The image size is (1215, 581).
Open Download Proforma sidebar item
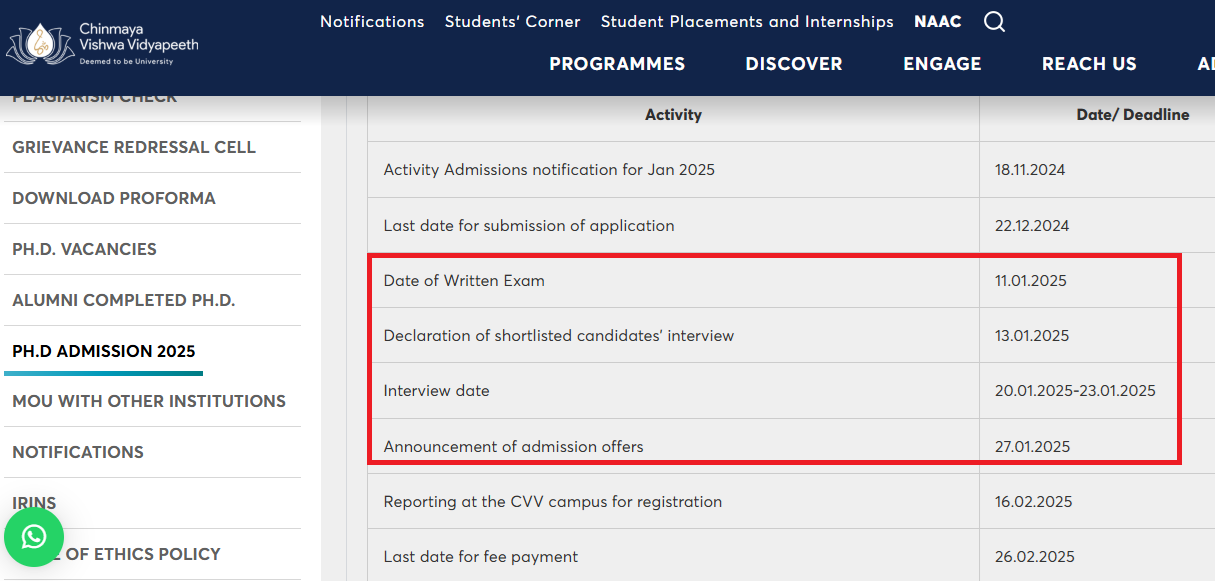[x=114, y=198]
